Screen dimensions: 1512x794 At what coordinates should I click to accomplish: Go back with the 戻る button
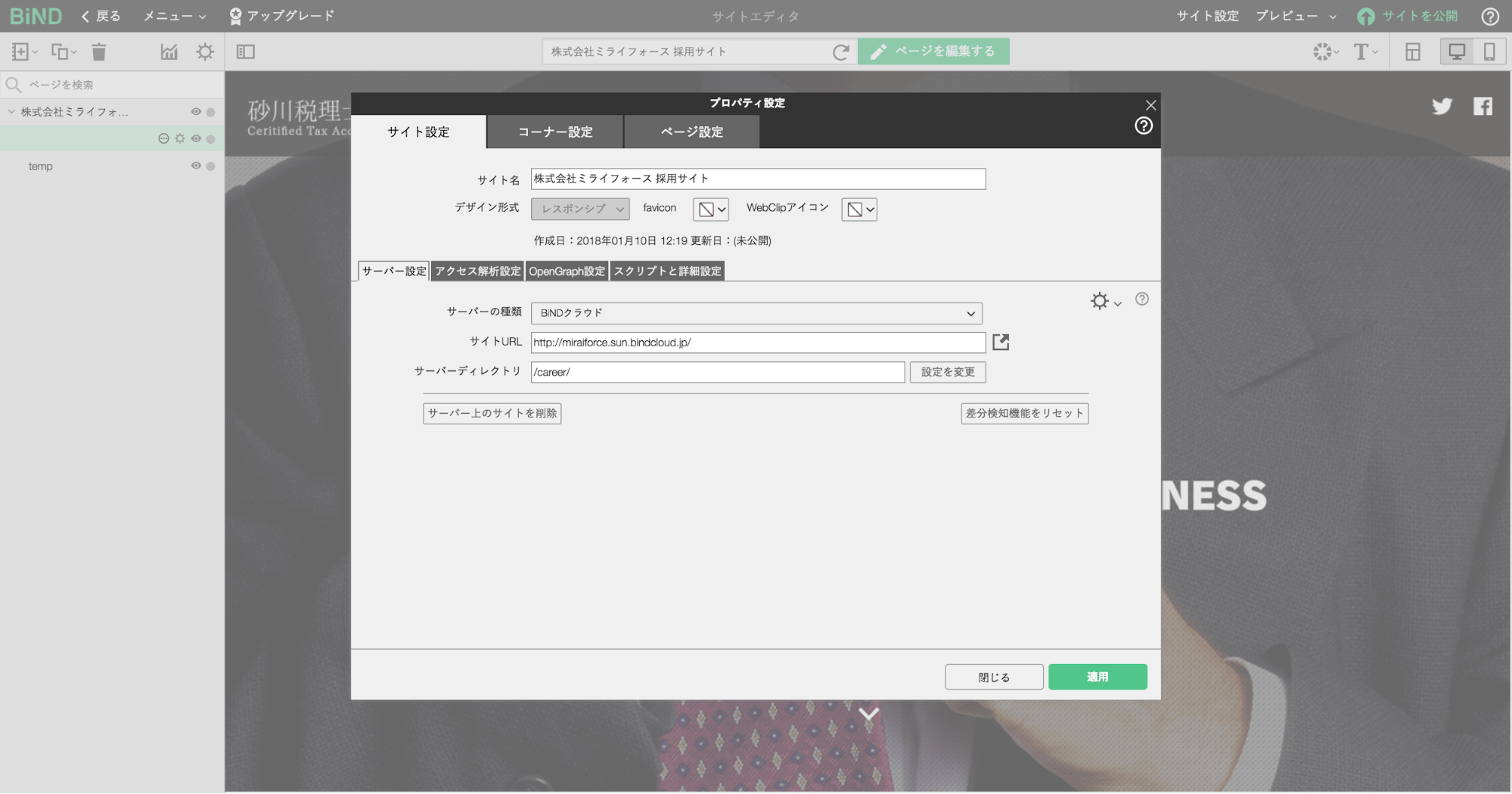click(x=101, y=16)
